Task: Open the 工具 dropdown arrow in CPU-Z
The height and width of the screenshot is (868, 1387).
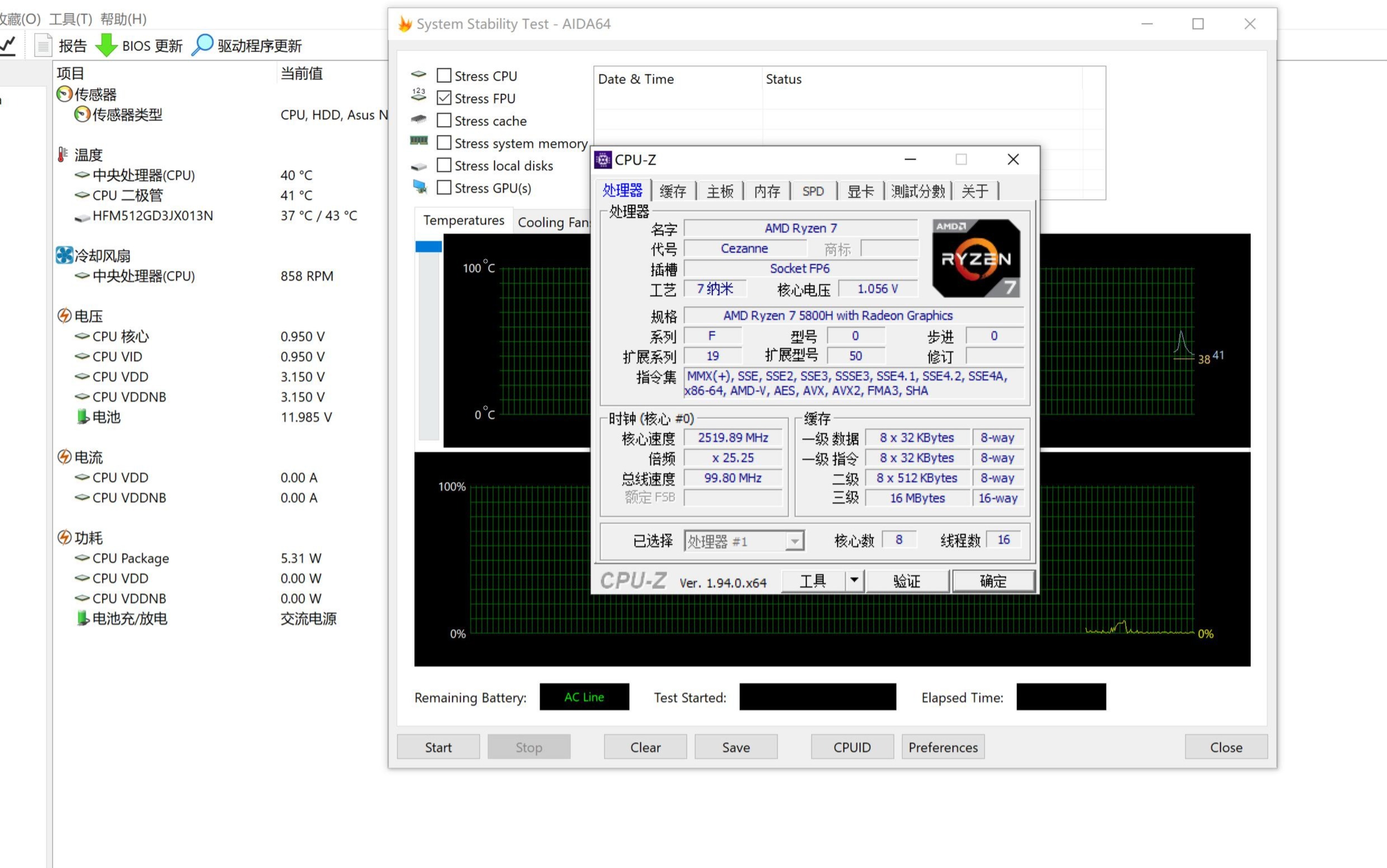Action: tap(854, 580)
